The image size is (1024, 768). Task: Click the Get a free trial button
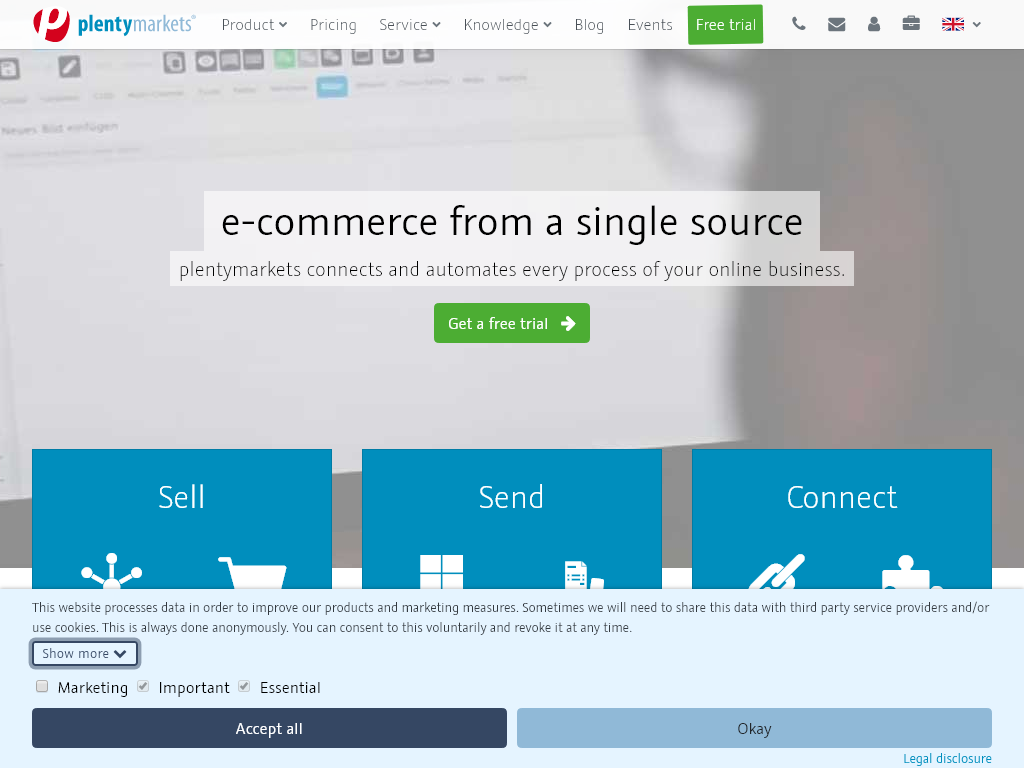511,322
